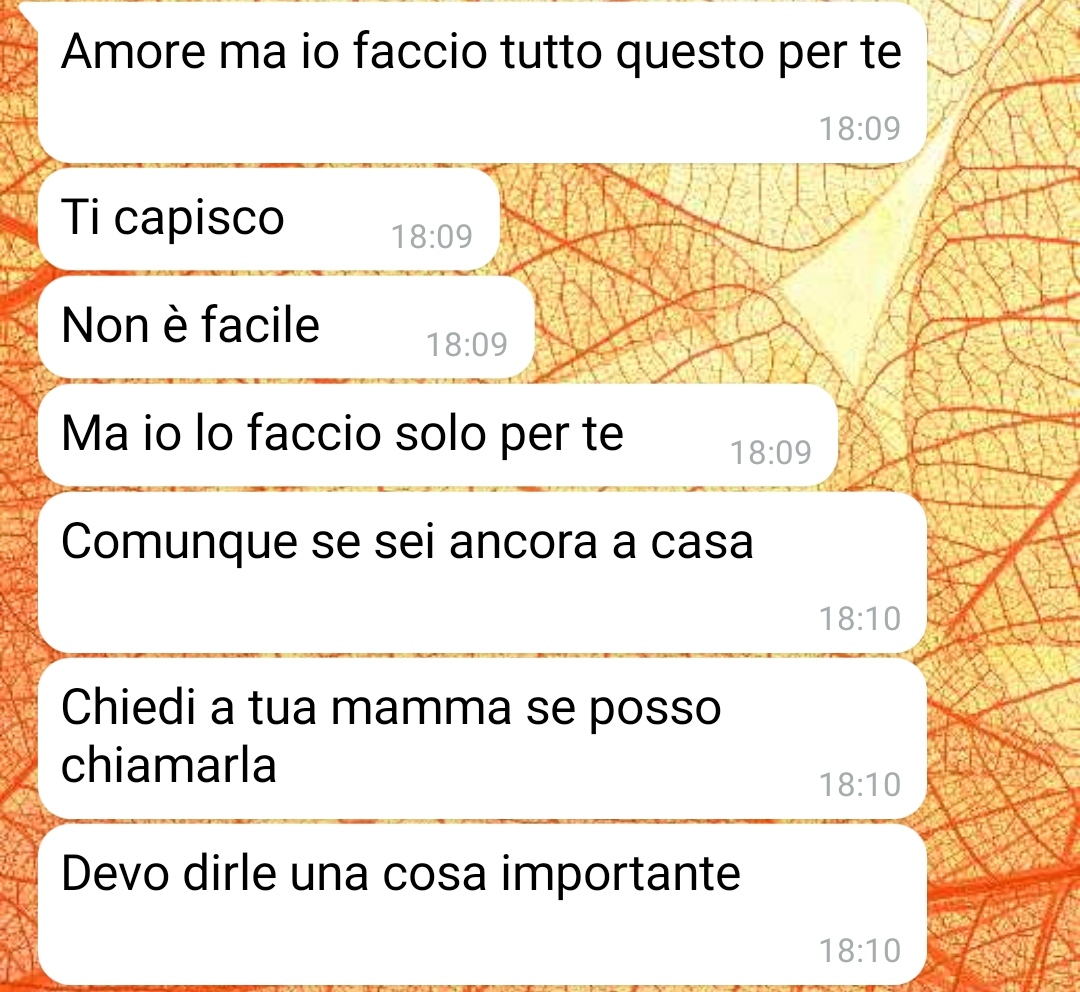
Task: Click the word "mamma" in the message
Action: [x=422, y=709]
